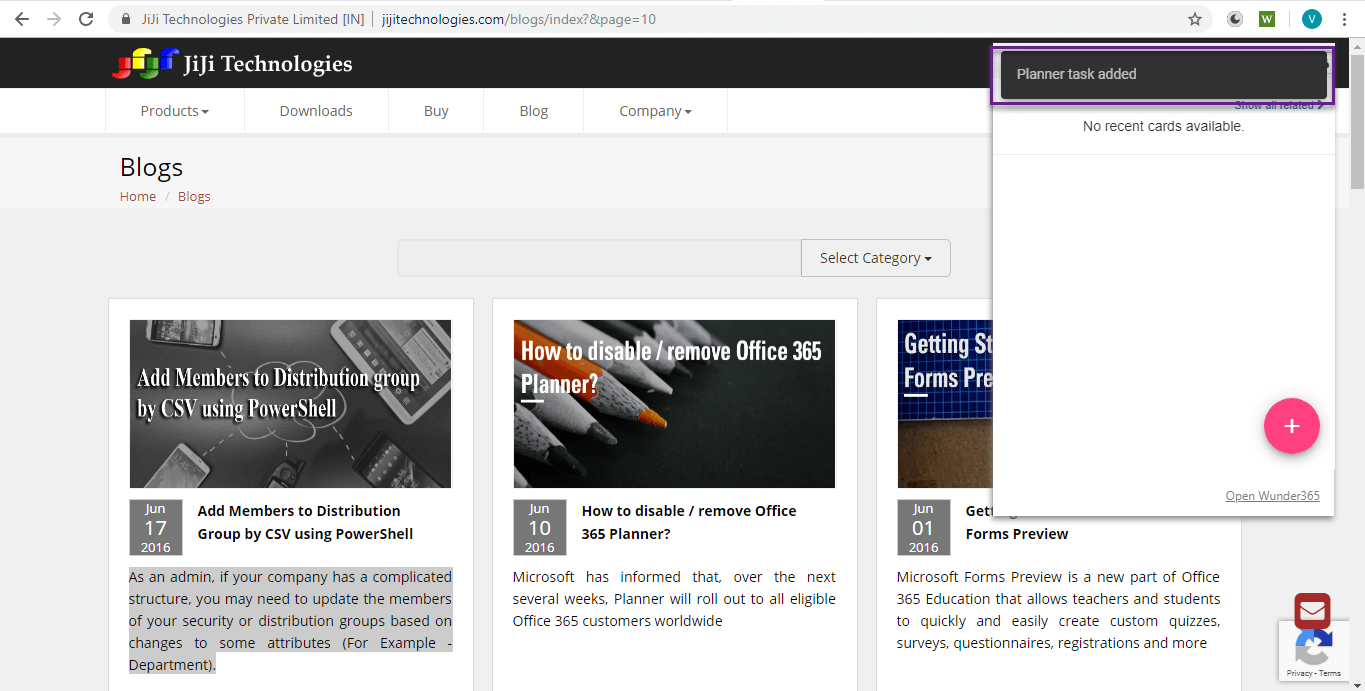Open the Chrome three-dot menu
The height and width of the screenshot is (691, 1365).
point(1345,19)
